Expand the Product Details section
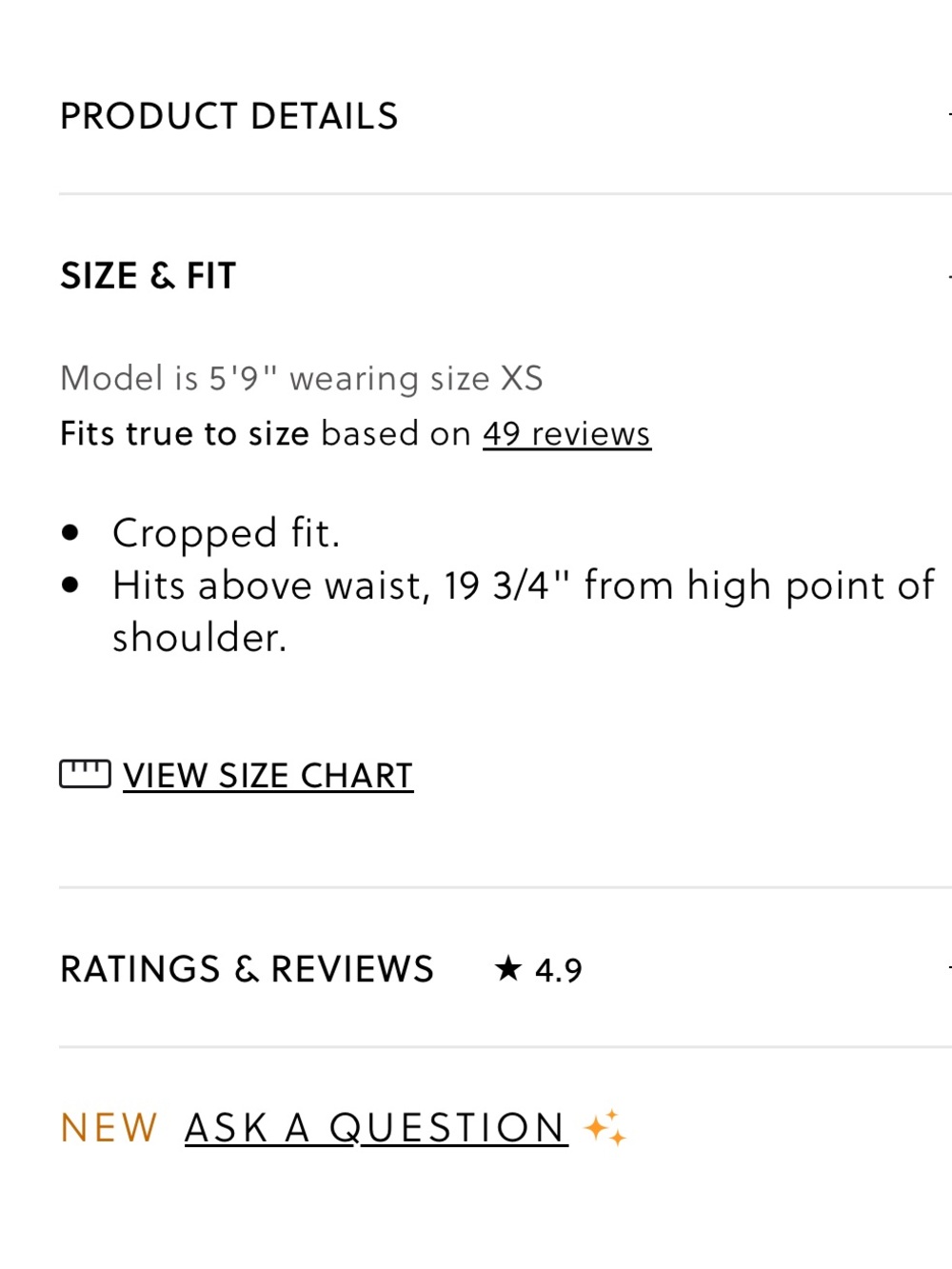Screen dimensions: 952x1269 [505, 116]
